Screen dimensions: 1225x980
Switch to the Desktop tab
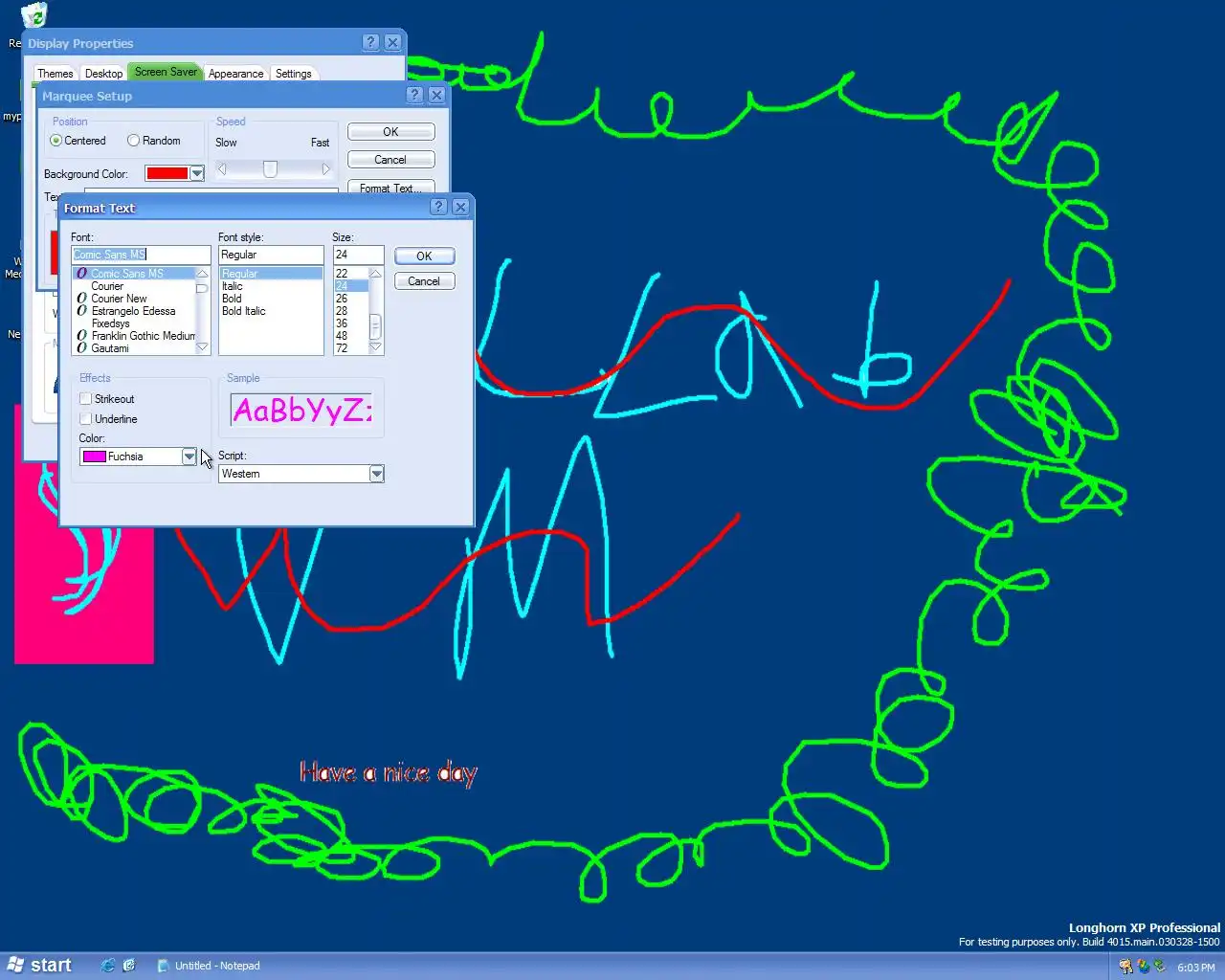click(x=103, y=74)
